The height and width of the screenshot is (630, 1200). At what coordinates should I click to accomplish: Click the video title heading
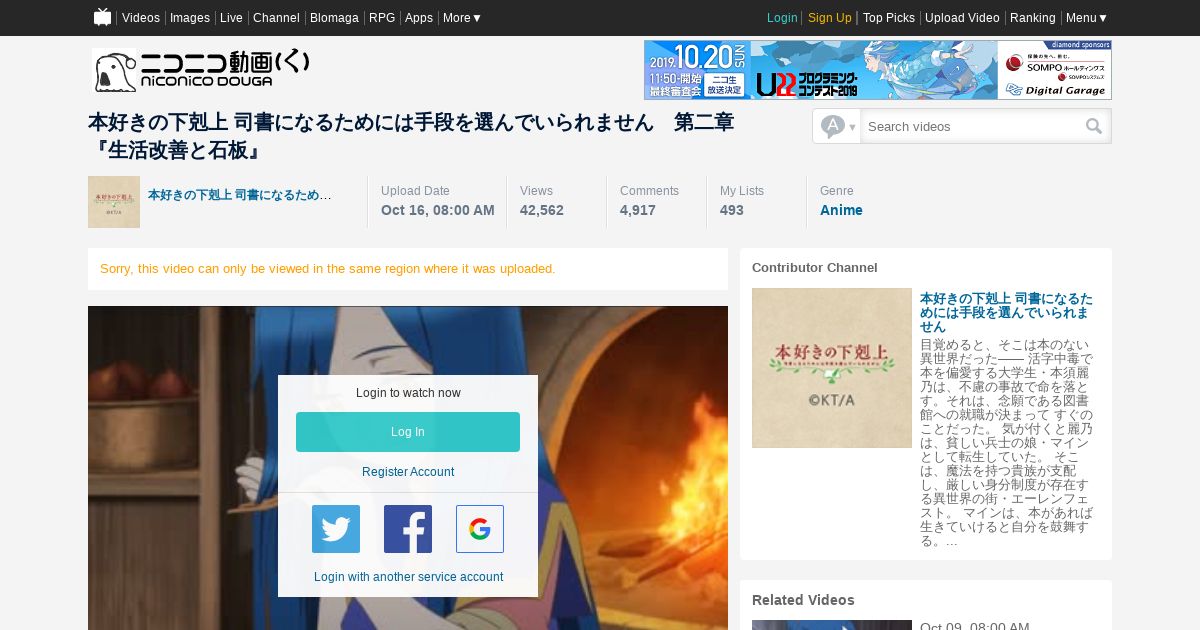(411, 137)
